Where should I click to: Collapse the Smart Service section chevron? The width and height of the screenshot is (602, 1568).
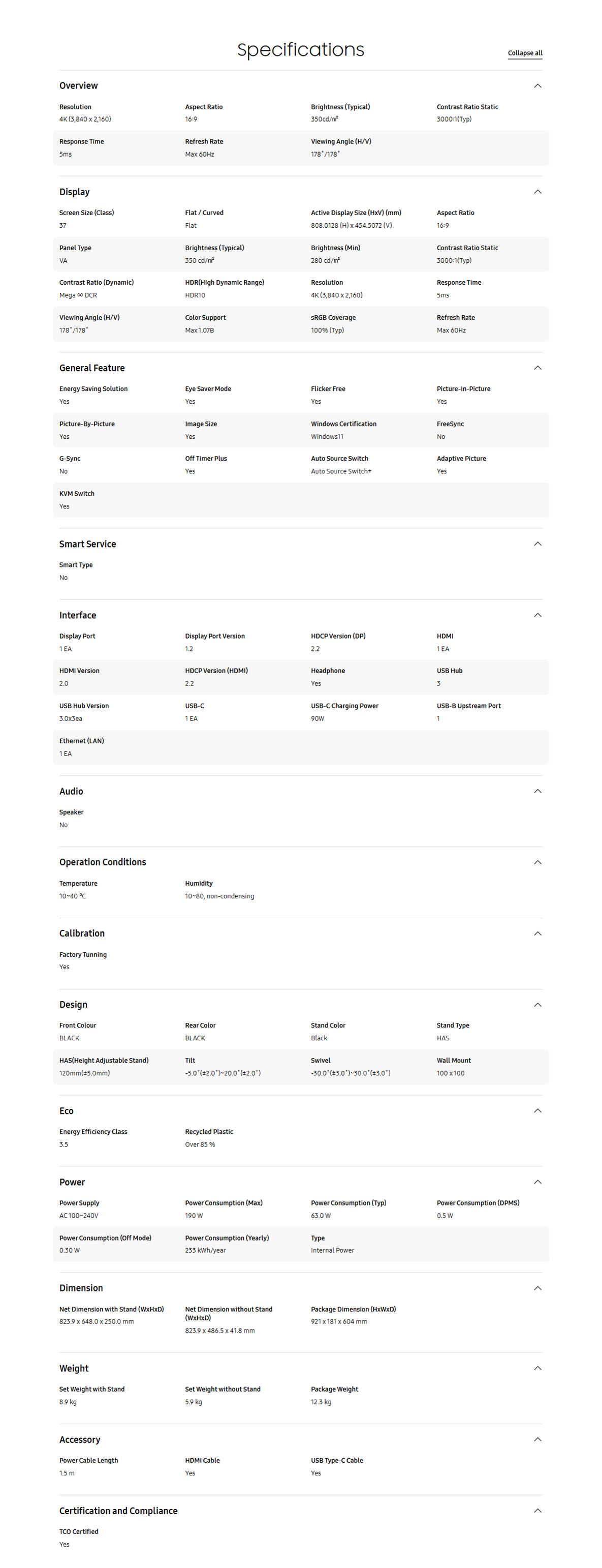click(537, 544)
